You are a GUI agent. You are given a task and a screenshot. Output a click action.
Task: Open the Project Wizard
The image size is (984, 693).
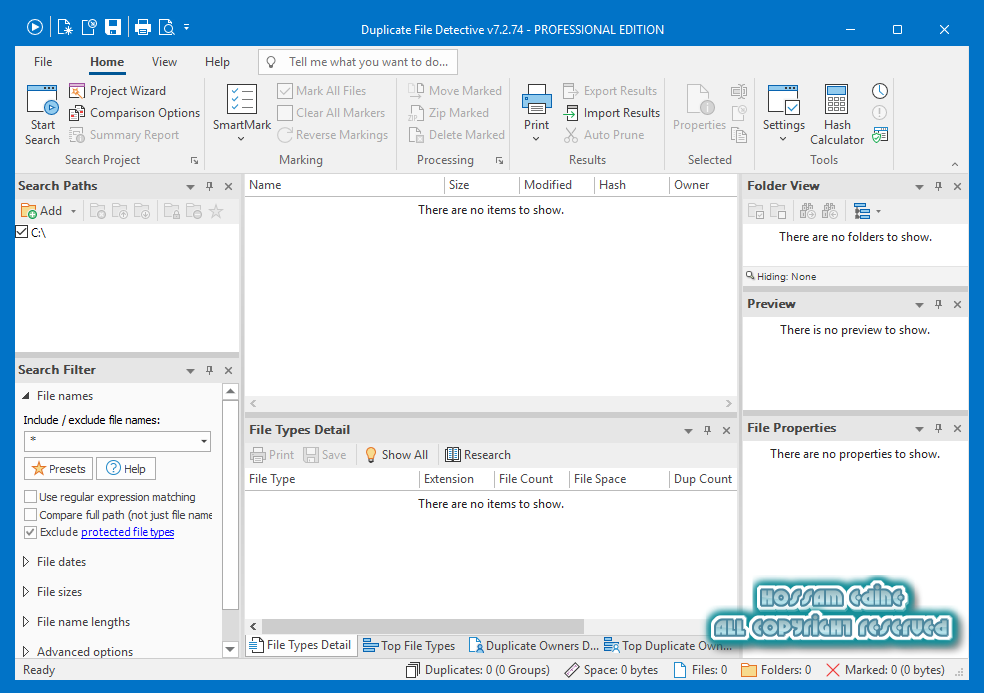(x=117, y=91)
